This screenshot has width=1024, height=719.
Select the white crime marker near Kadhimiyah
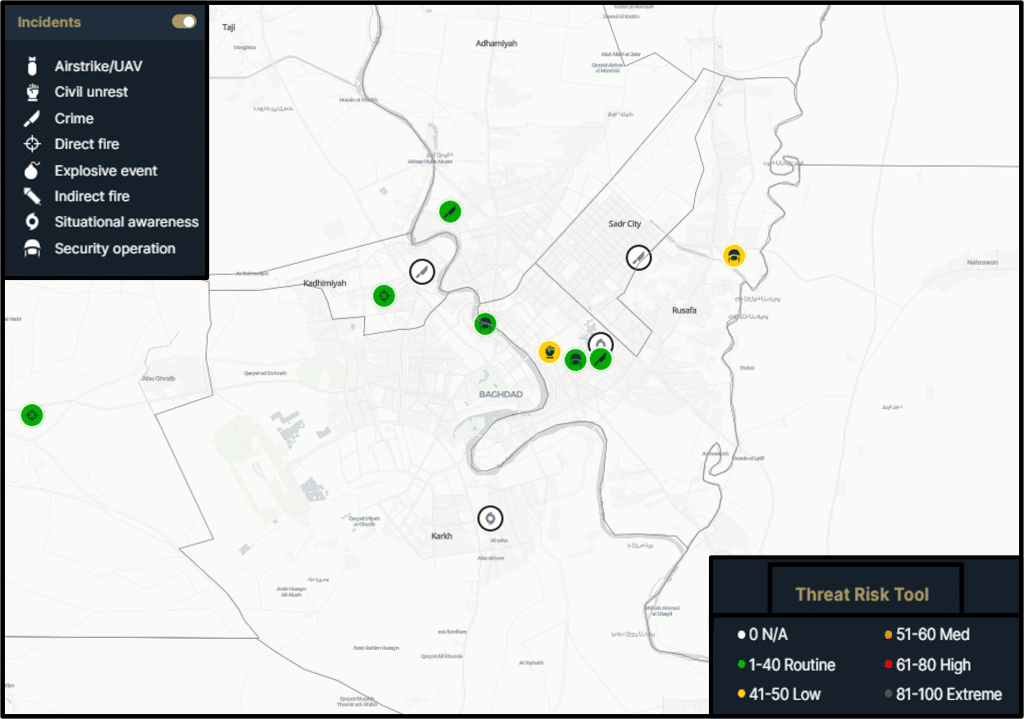point(422,271)
